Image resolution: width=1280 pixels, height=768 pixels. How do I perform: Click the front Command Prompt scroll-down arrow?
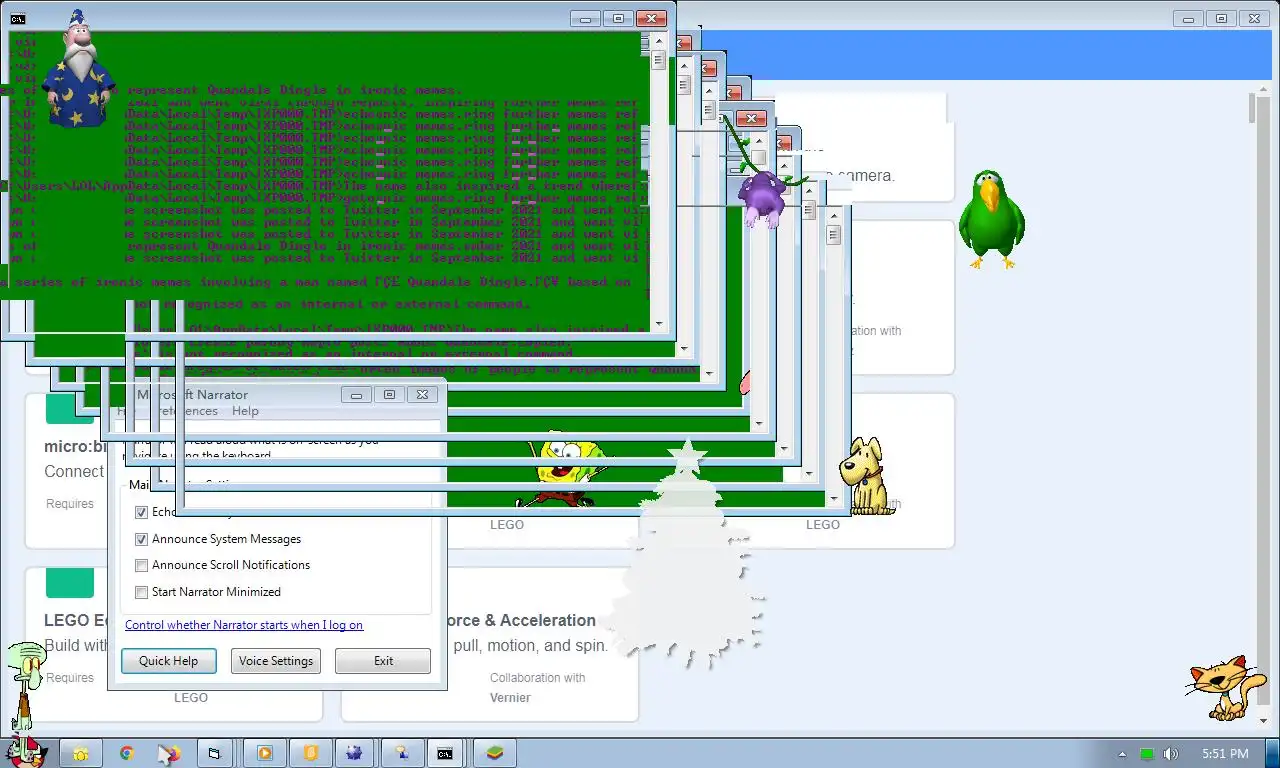(659, 323)
